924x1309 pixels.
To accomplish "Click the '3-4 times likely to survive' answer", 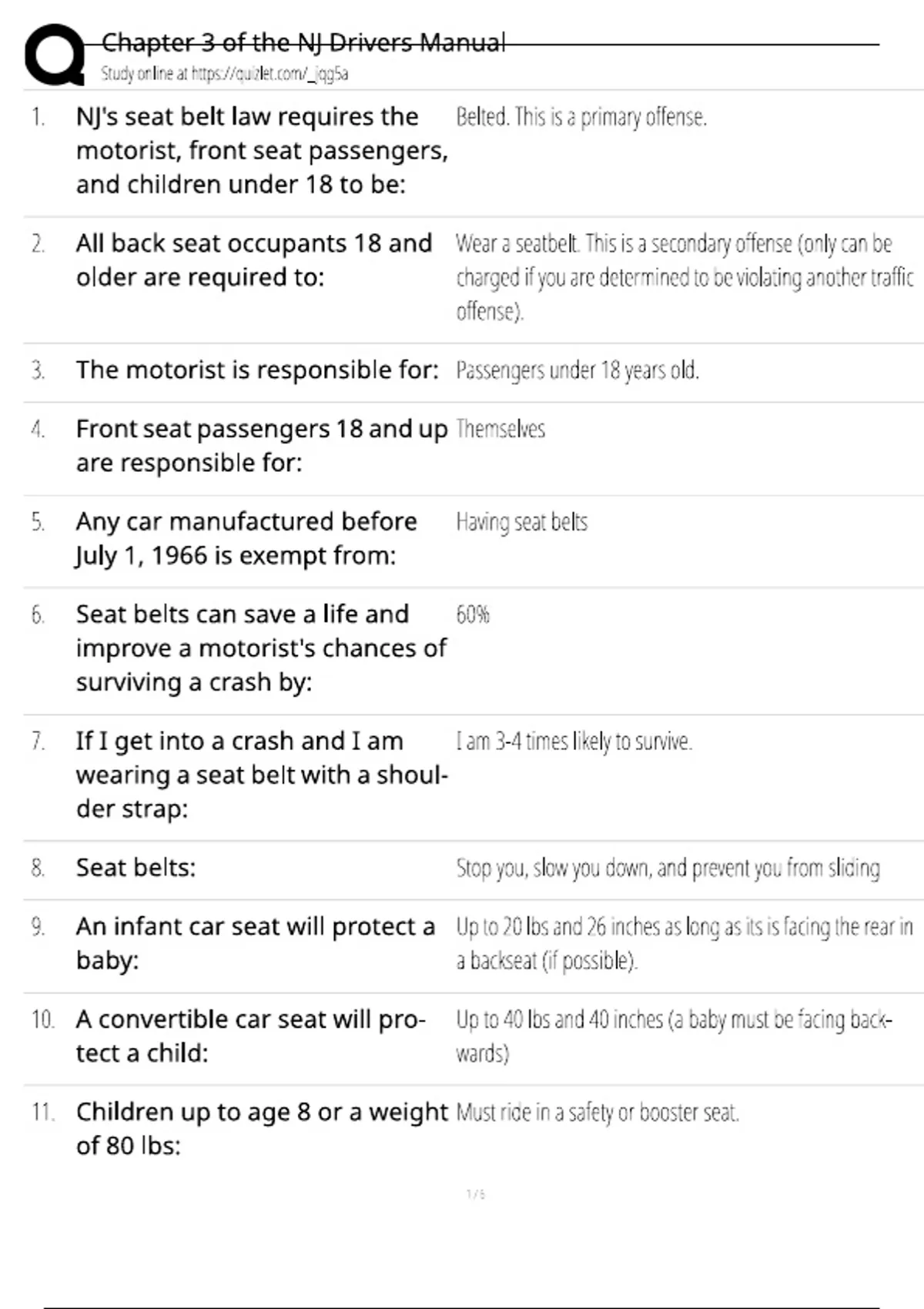I will 574,742.
